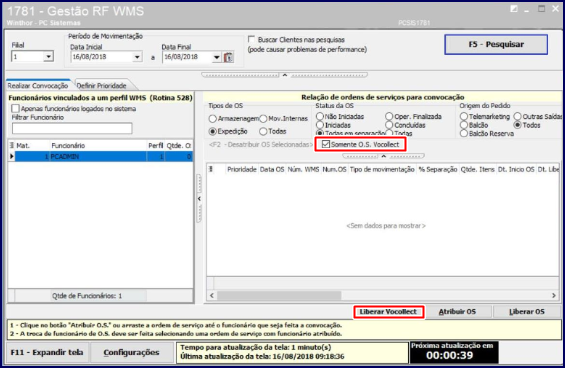Select Balcão order origin
The width and height of the screenshot is (565, 368).
tap(464, 125)
